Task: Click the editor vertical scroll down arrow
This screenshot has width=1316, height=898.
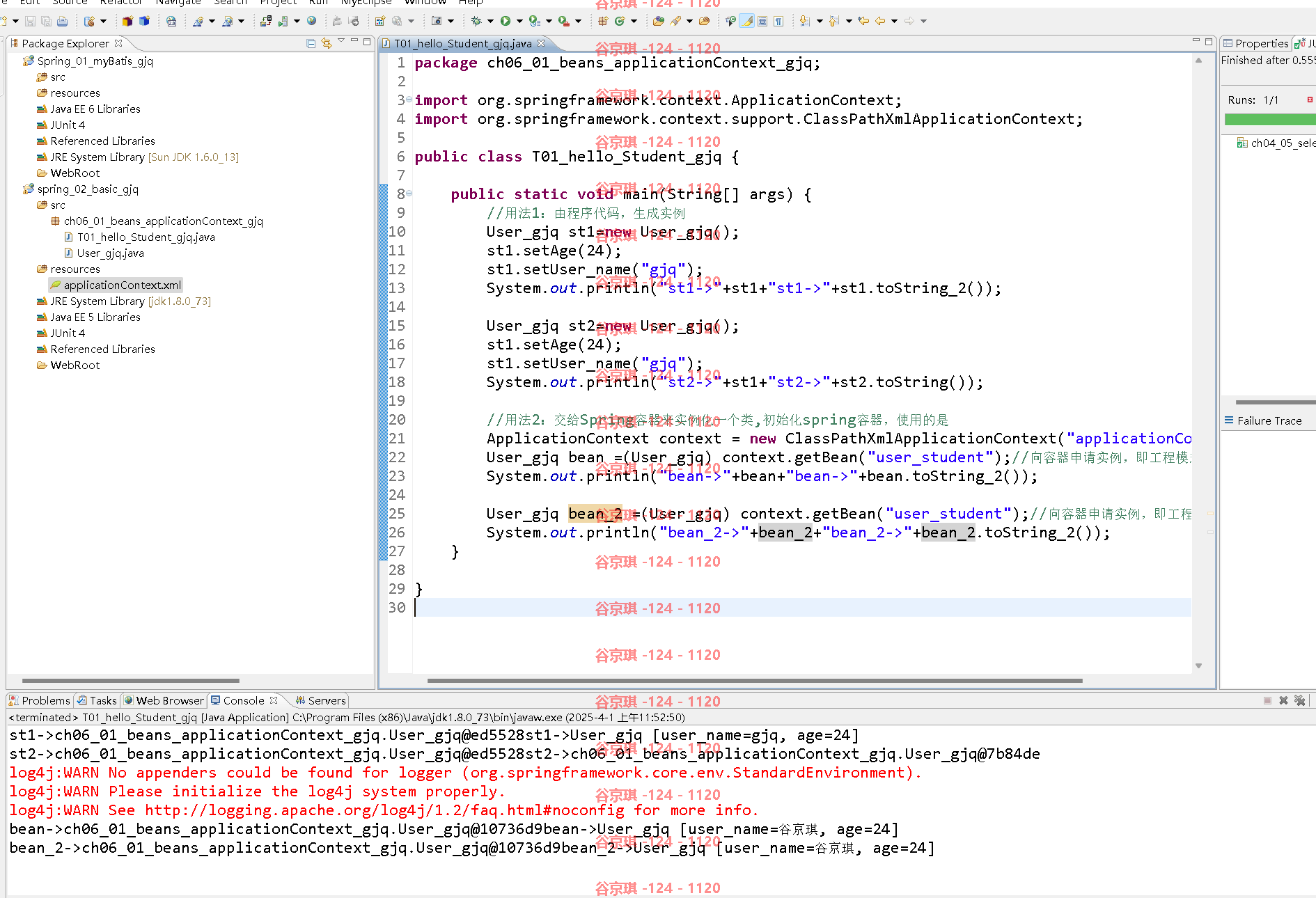Action: (x=1198, y=666)
